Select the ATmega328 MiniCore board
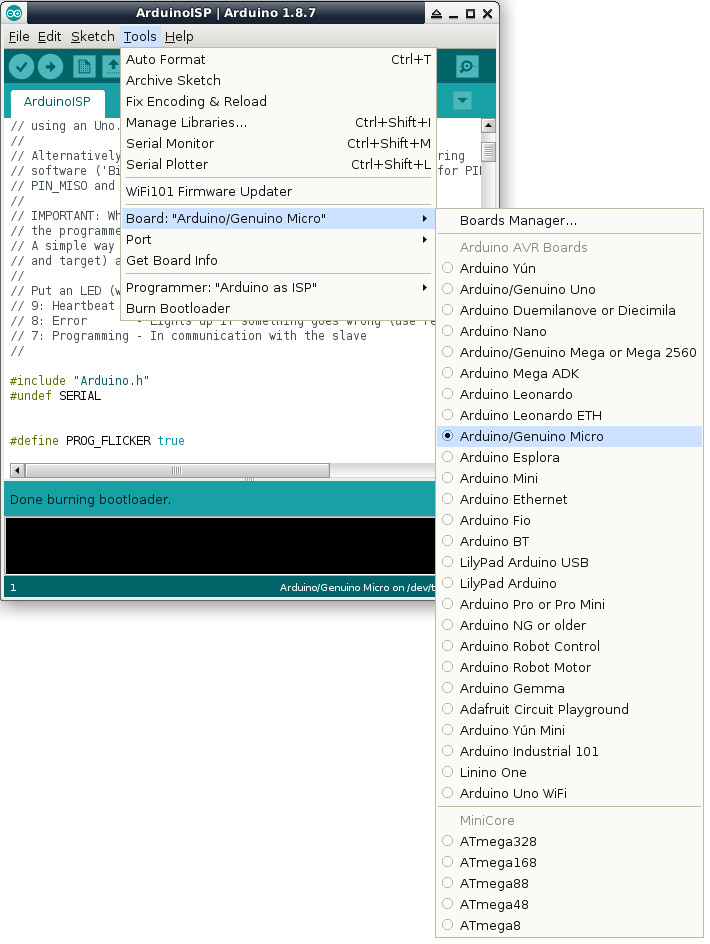The image size is (710, 944). click(x=569, y=842)
